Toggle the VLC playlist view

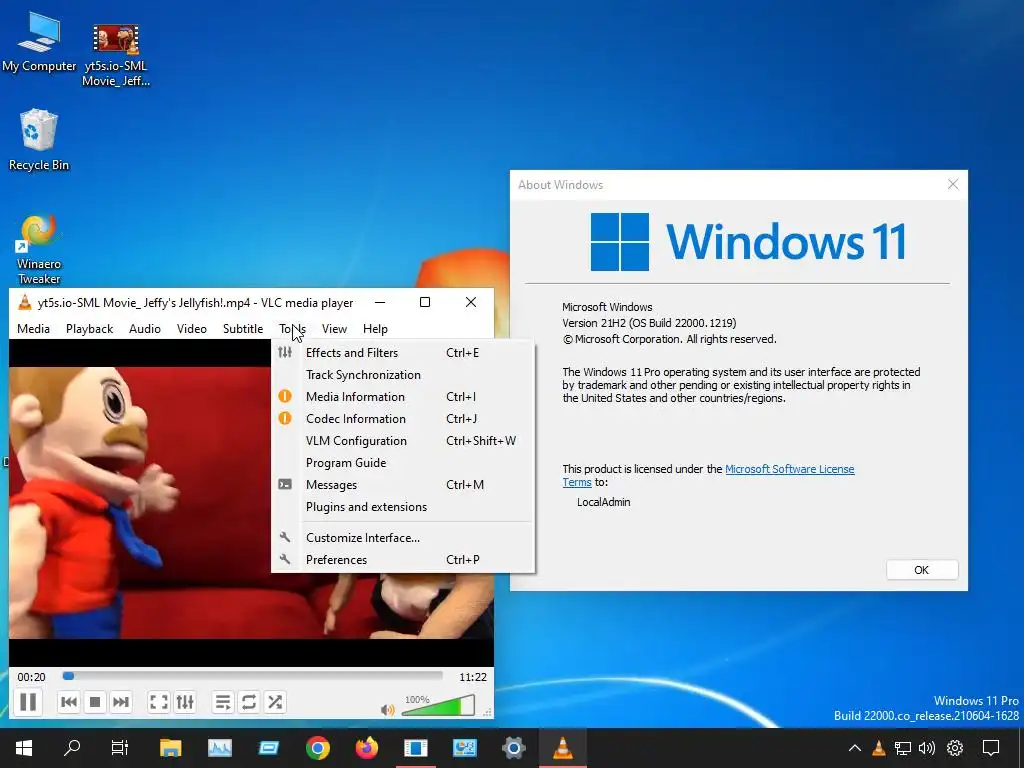click(x=223, y=702)
